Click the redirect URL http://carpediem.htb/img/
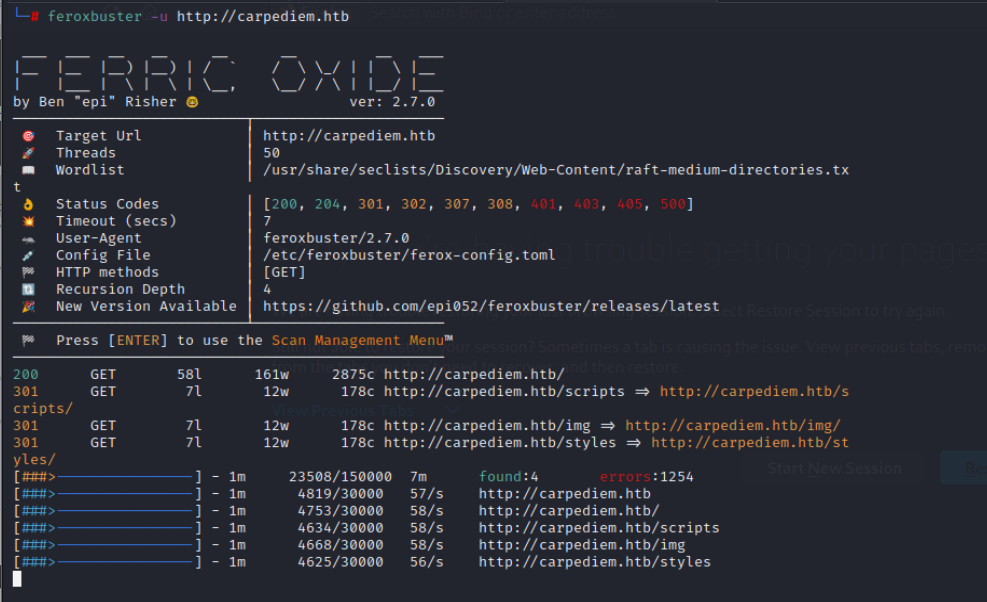The width and height of the screenshot is (987, 602). [x=733, y=426]
